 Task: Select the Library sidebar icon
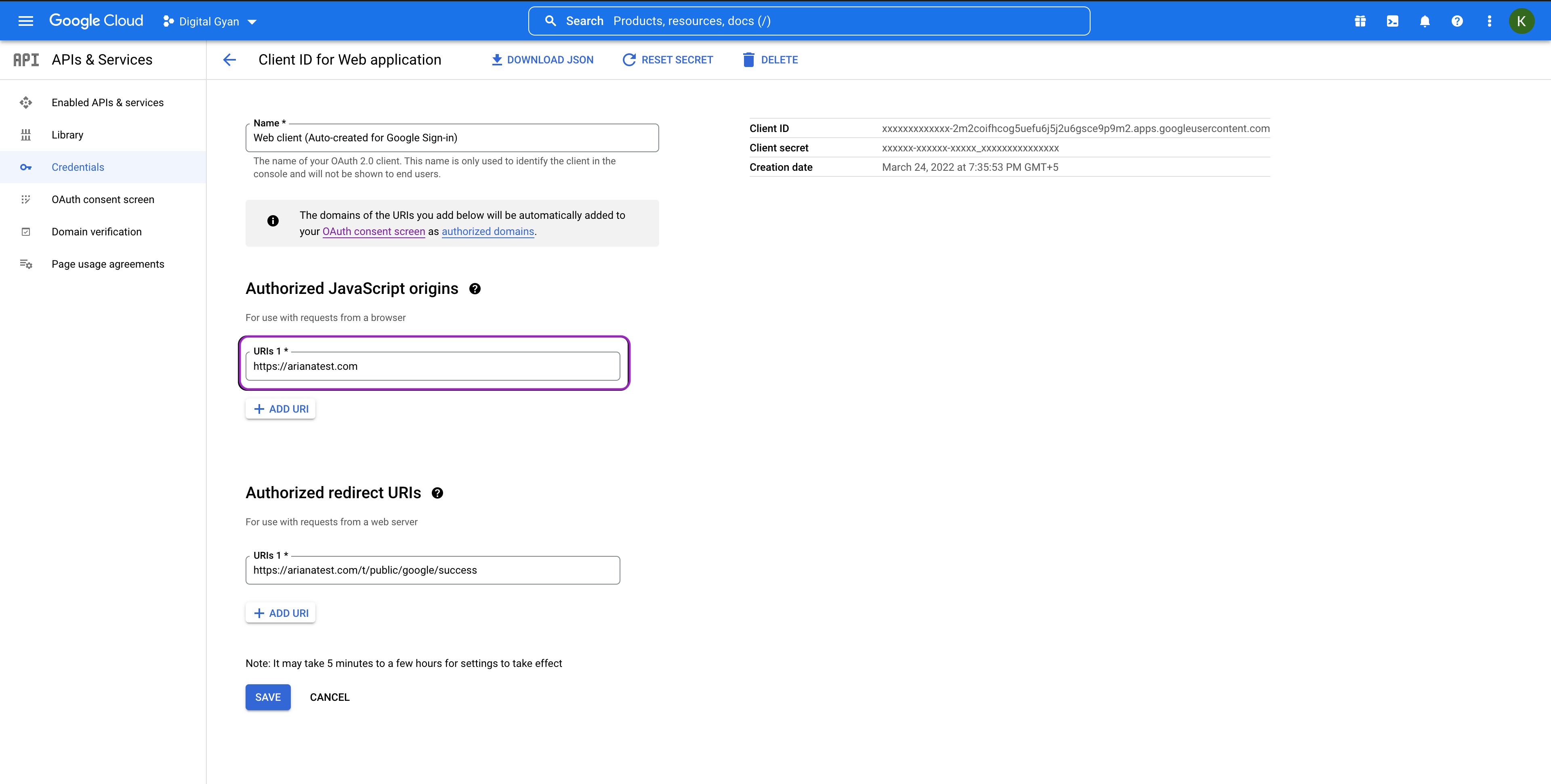coord(26,134)
